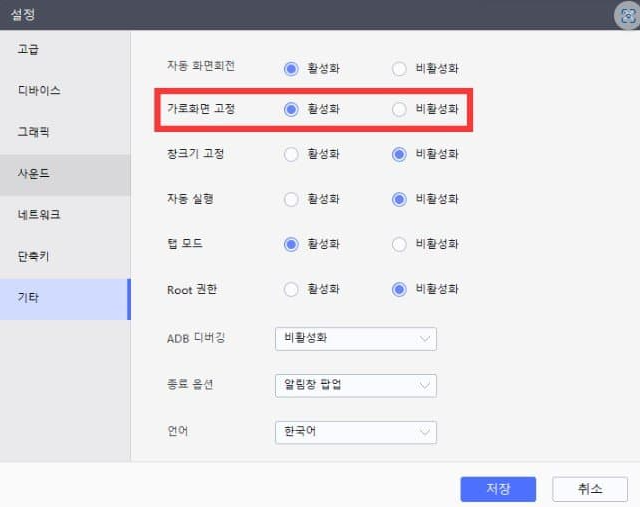Open the 종료 옵션 dropdown
The height and width of the screenshot is (507, 640).
point(356,386)
